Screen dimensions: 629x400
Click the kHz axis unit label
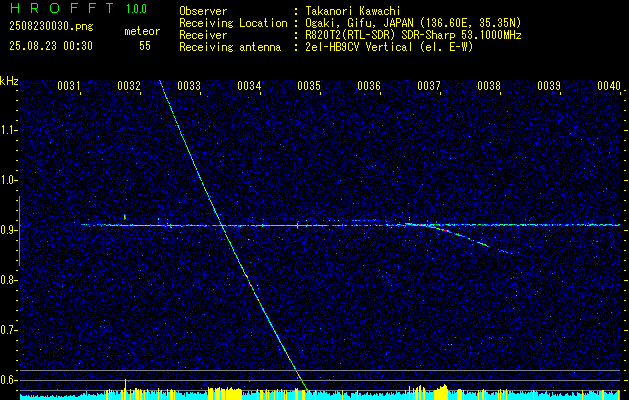pos(9,81)
